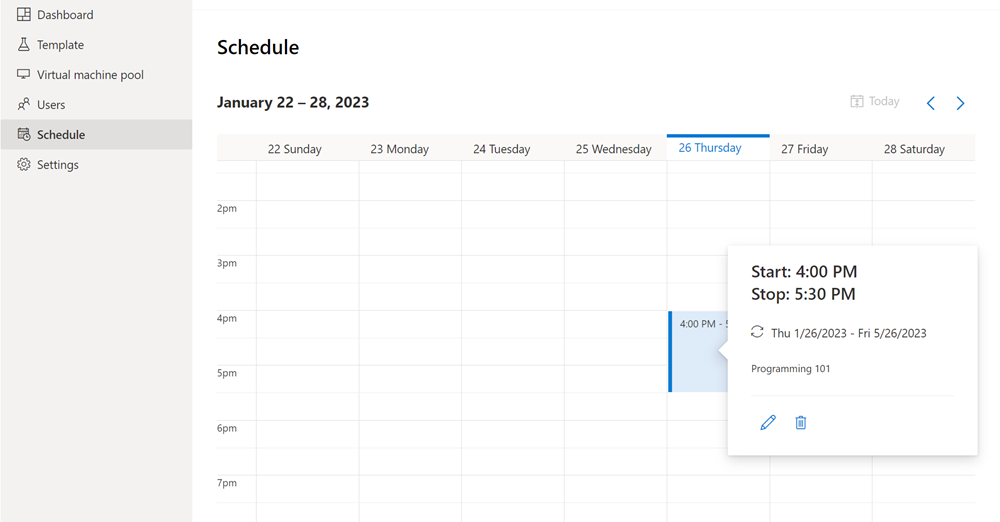Delete the schedule with trash icon
This screenshot has height=522, width=1000.
click(x=801, y=422)
